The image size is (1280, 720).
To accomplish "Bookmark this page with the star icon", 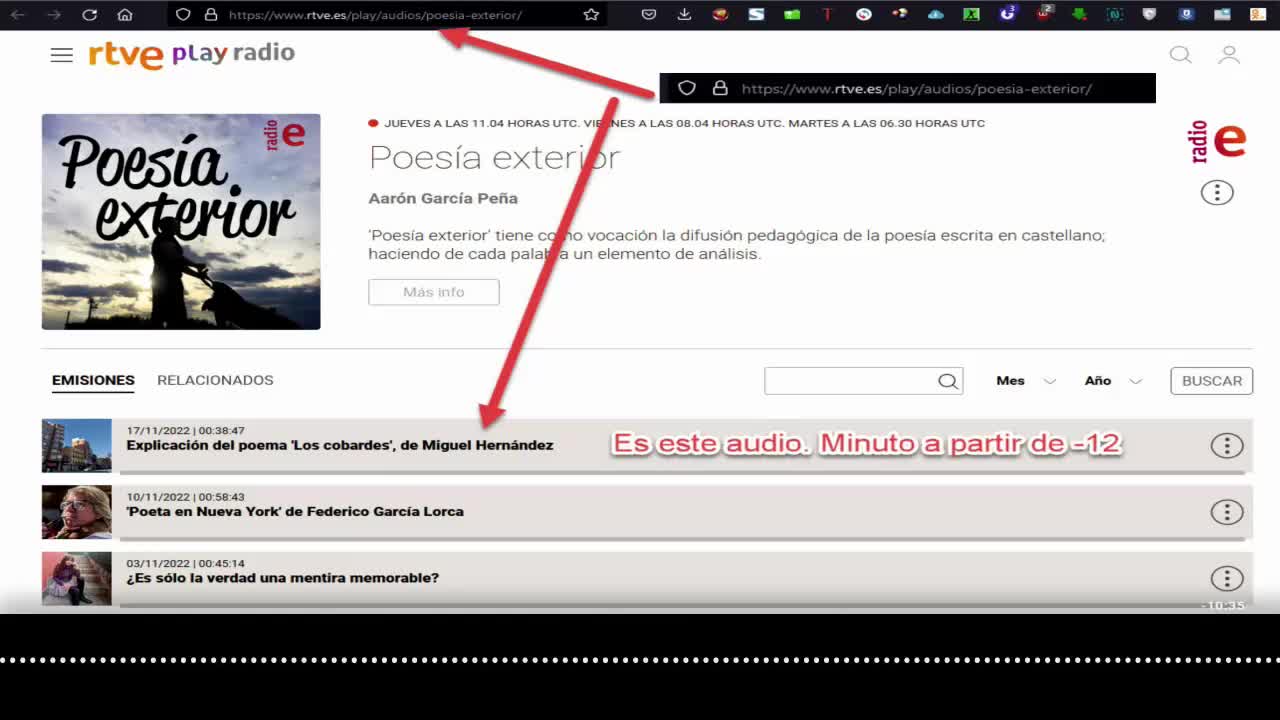I will (591, 15).
